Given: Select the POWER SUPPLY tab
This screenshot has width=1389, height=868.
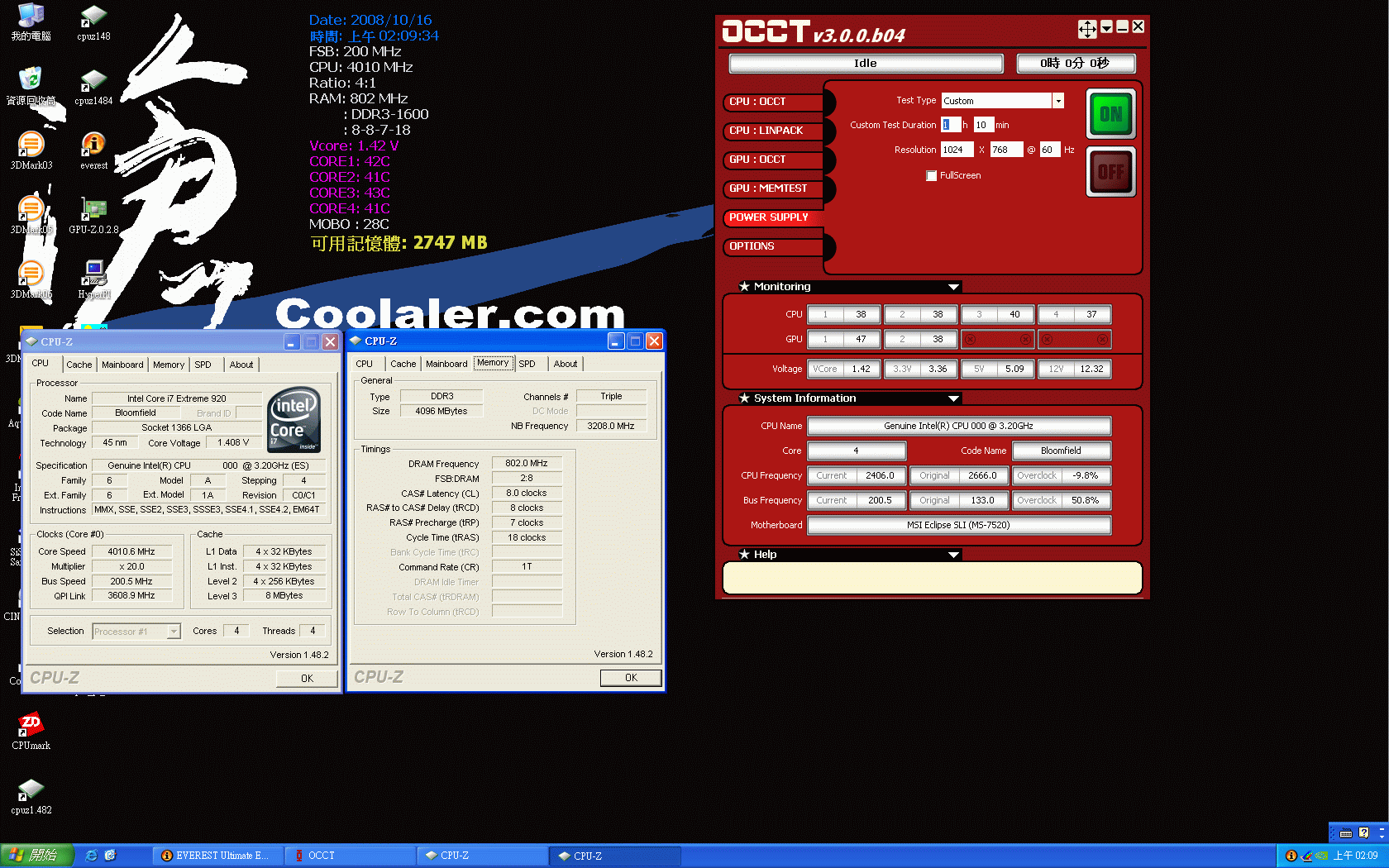Looking at the screenshot, I should (x=774, y=217).
